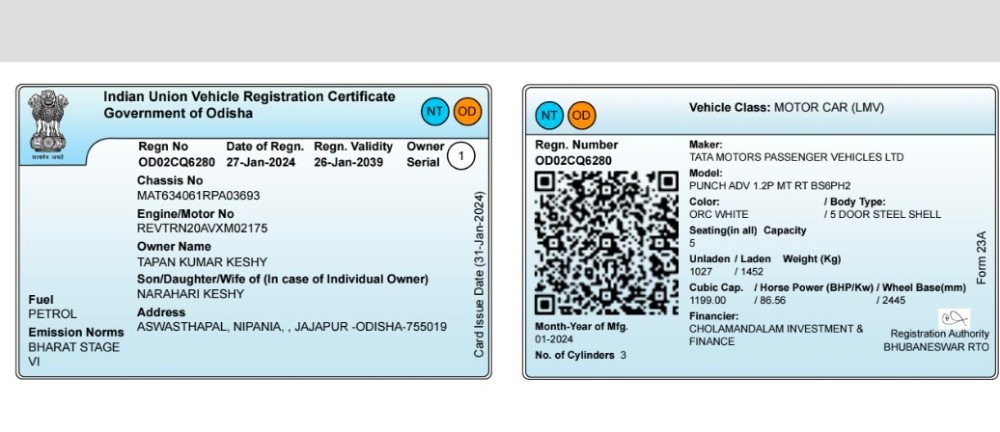Select body type '/ 5 DOOR STEEL SHELL'
The height and width of the screenshot is (432, 1000).
pos(882,214)
